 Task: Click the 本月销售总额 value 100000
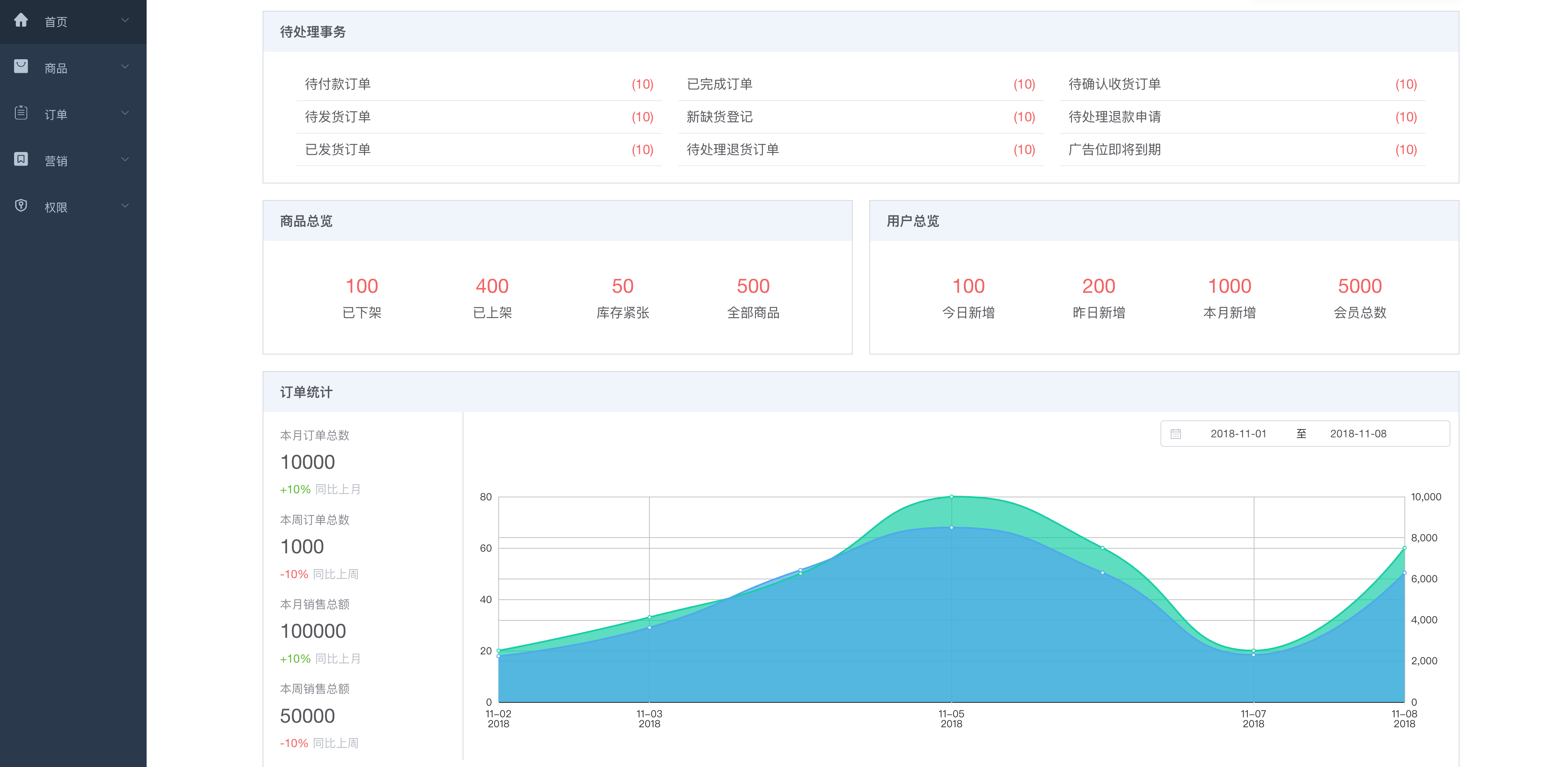313,631
